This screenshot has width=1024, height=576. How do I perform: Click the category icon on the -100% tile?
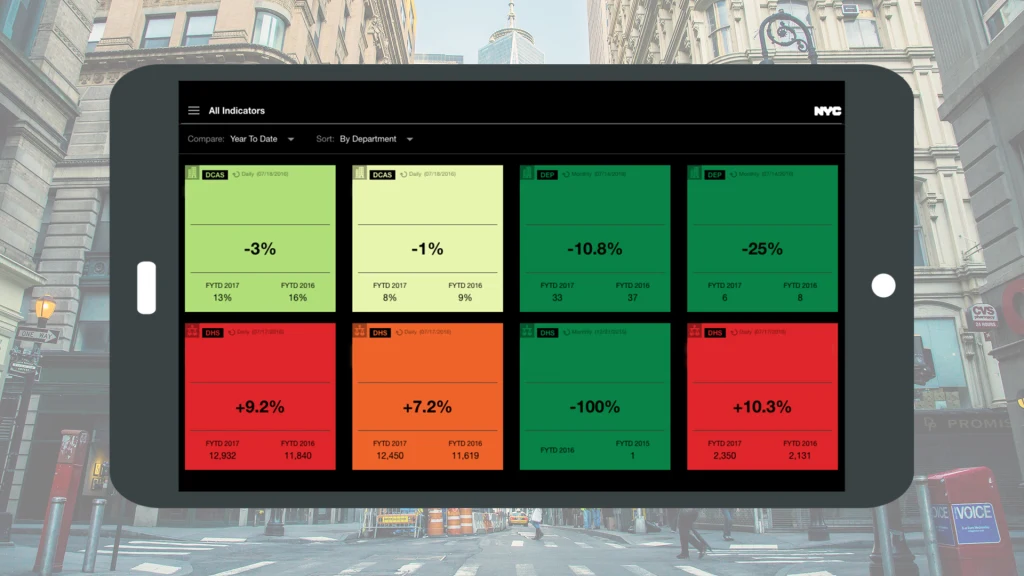527,332
